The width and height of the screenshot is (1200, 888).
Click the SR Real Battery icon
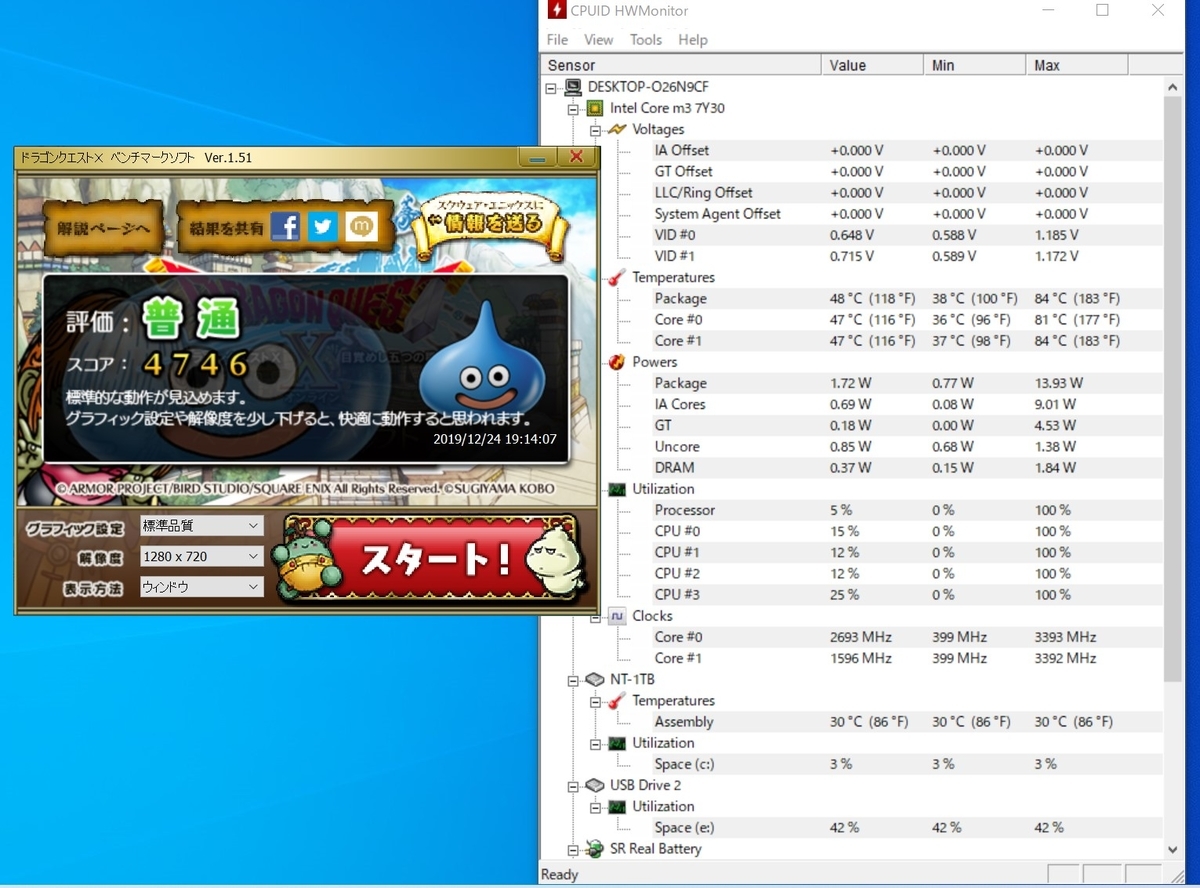tap(595, 849)
